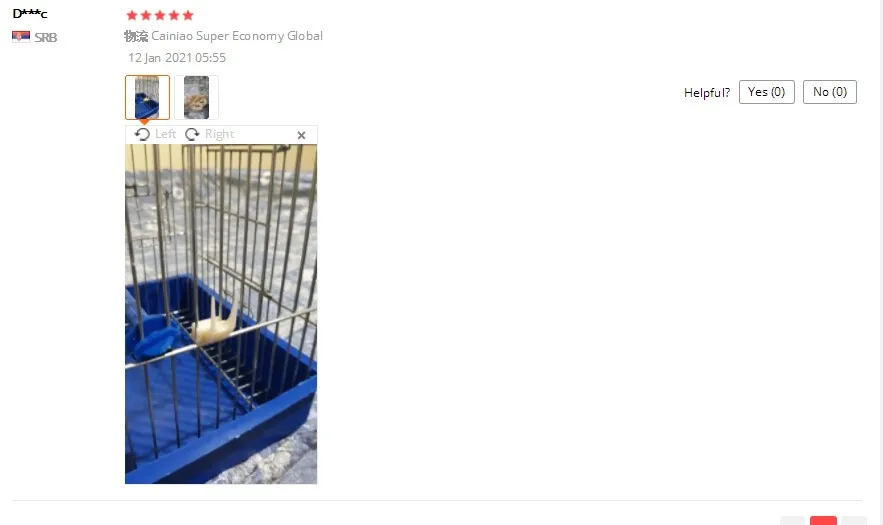Click the 'Helpful?' label
This screenshot has height=525, width=883.
(x=707, y=92)
